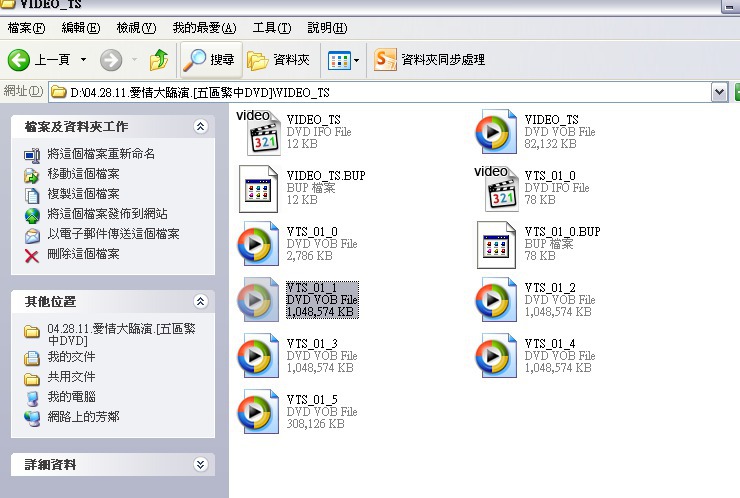Click the parent folder icon in 其他位置
This screenshot has width=740, height=498.
pyautogui.click(x=32, y=332)
